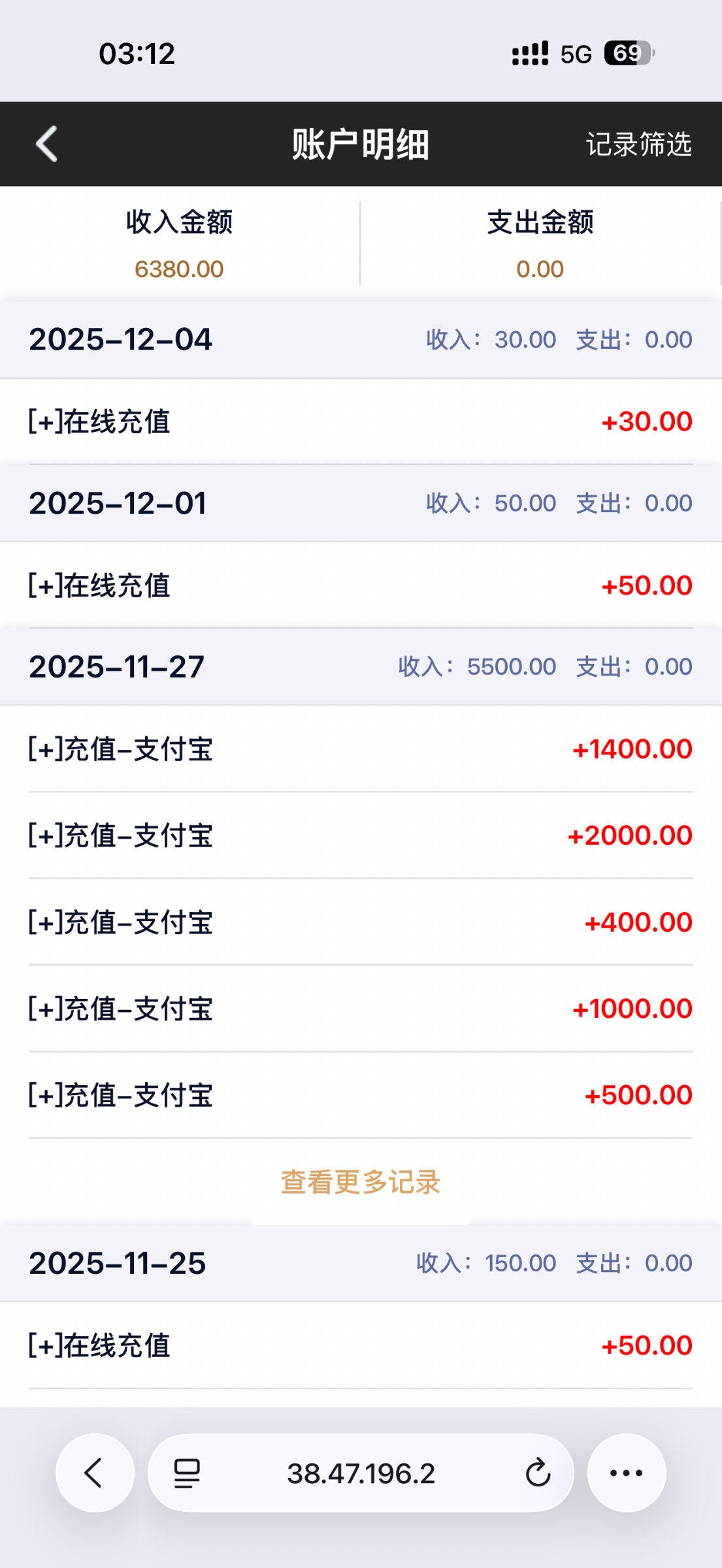Tap the back arrow in the header

pos(47,144)
